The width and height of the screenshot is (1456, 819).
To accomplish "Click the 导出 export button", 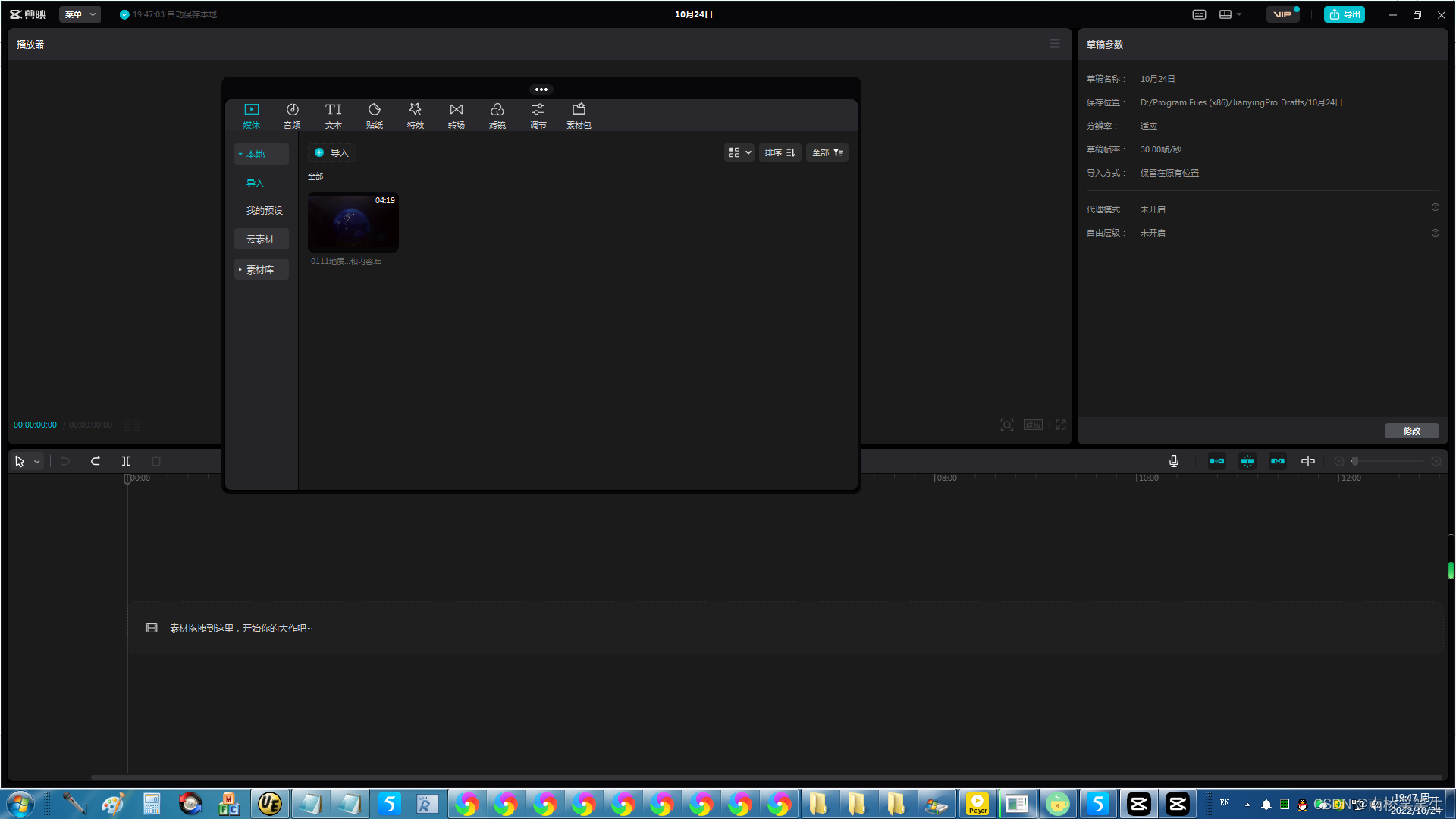I will (1344, 14).
